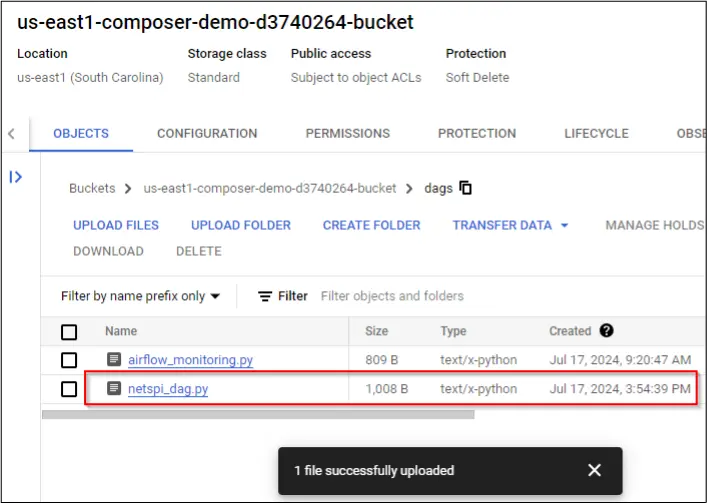
Task: Toggle the select-all objects checkbox
Action: (x=69, y=332)
